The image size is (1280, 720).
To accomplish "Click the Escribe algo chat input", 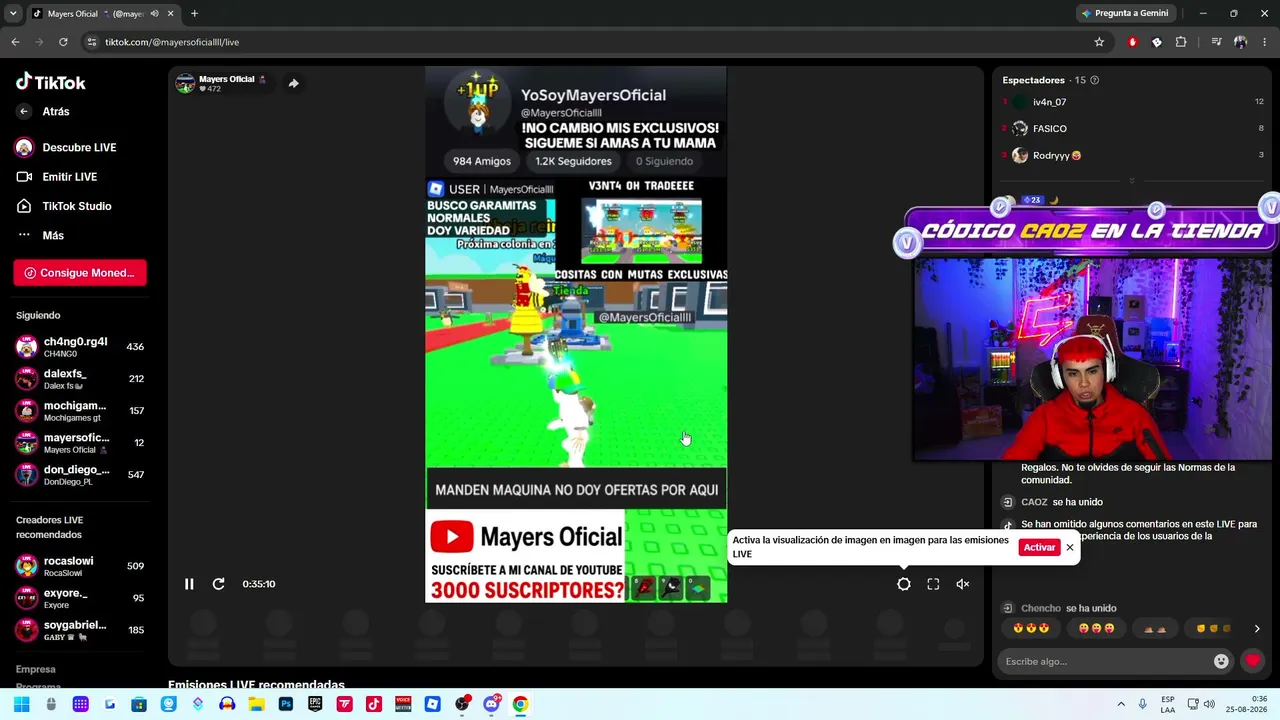I will (x=1104, y=661).
